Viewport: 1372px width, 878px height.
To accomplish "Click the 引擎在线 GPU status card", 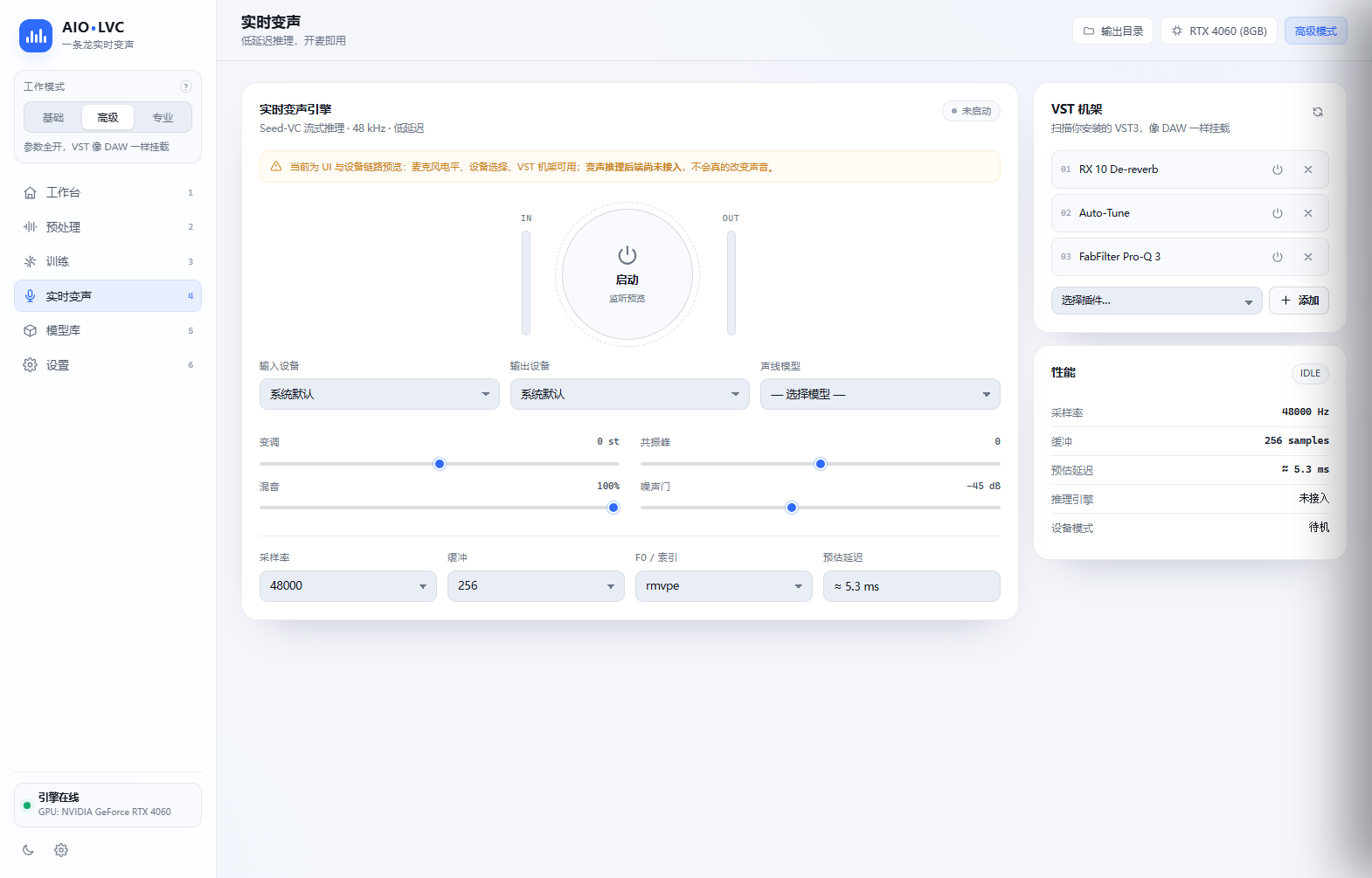I will click(x=107, y=805).
